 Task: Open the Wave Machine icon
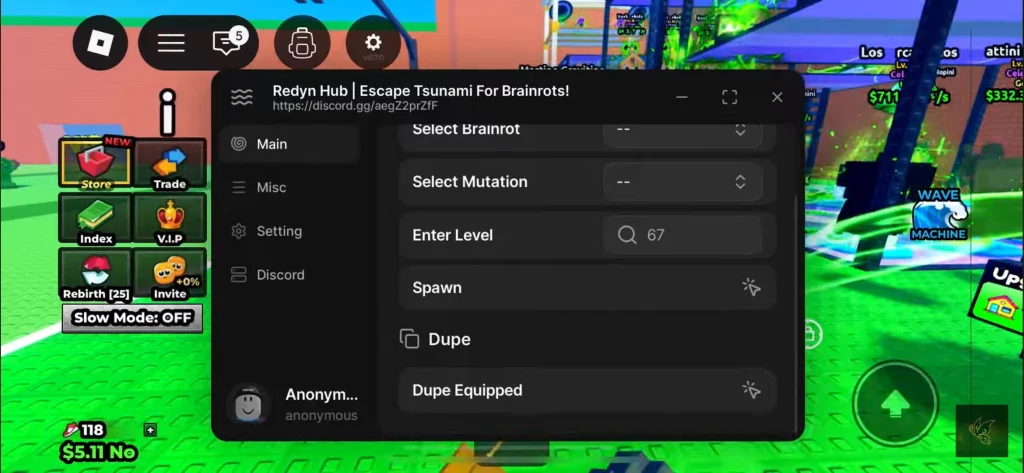click(938, 214)
